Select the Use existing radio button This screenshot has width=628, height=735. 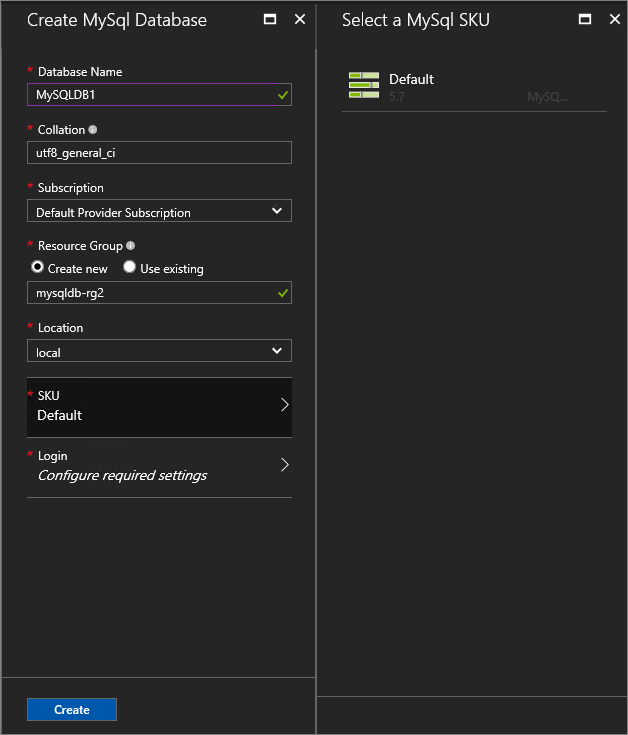click(130, 268)
